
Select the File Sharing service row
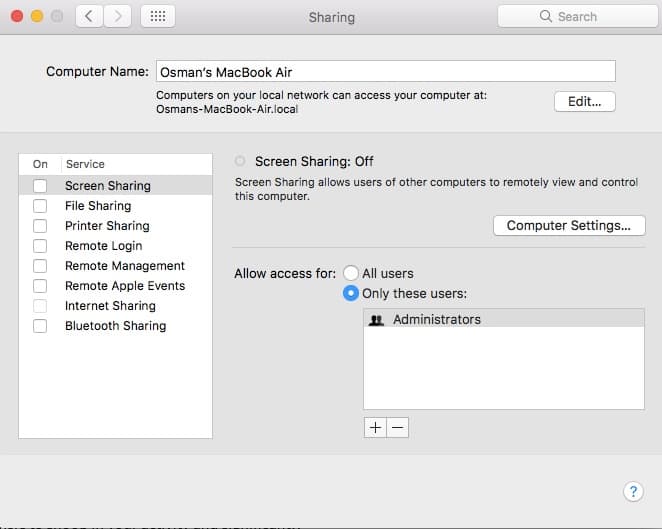coord(115,206)
